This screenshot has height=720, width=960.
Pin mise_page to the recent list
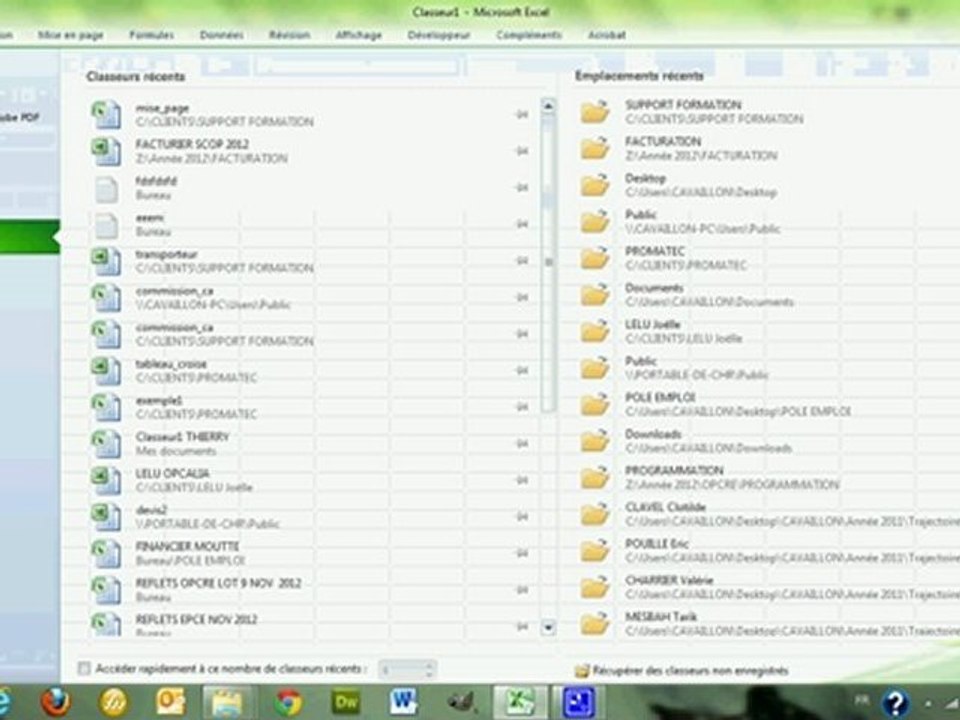tap(522, 114)
